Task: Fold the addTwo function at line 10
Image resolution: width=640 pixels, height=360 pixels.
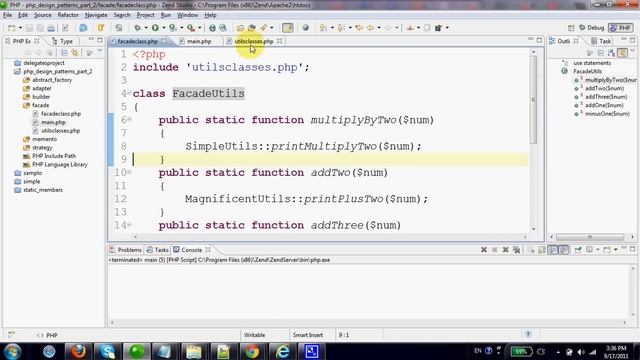Action: pos(129,172)
